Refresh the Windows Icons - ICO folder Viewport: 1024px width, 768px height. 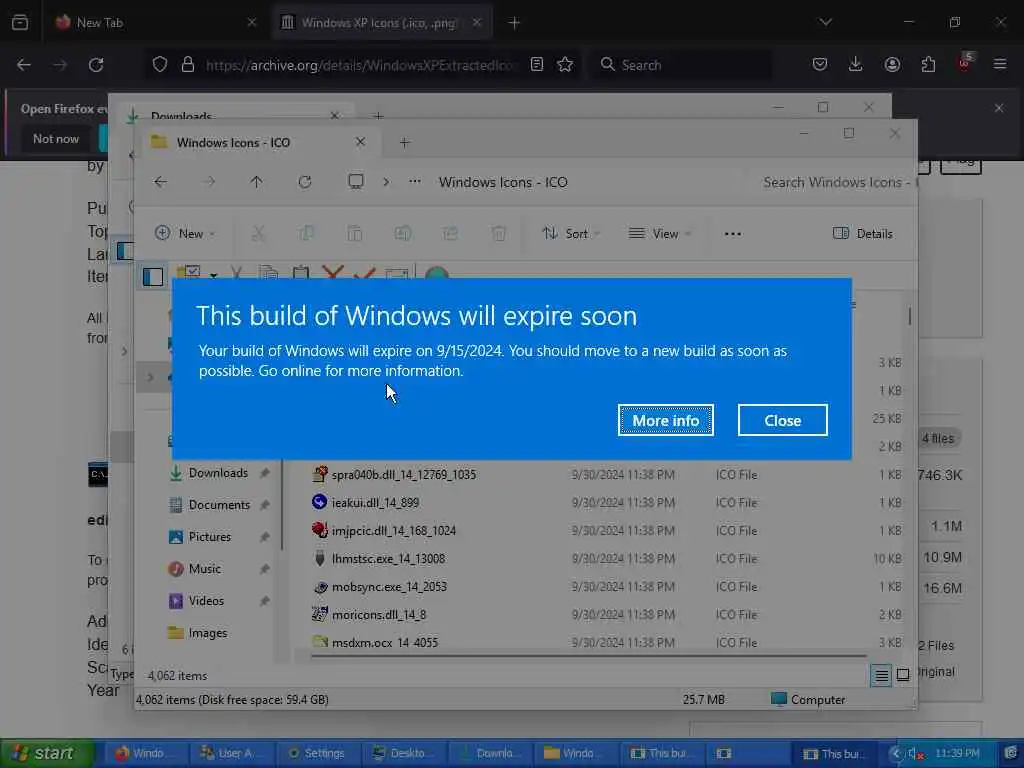(304, 182)
